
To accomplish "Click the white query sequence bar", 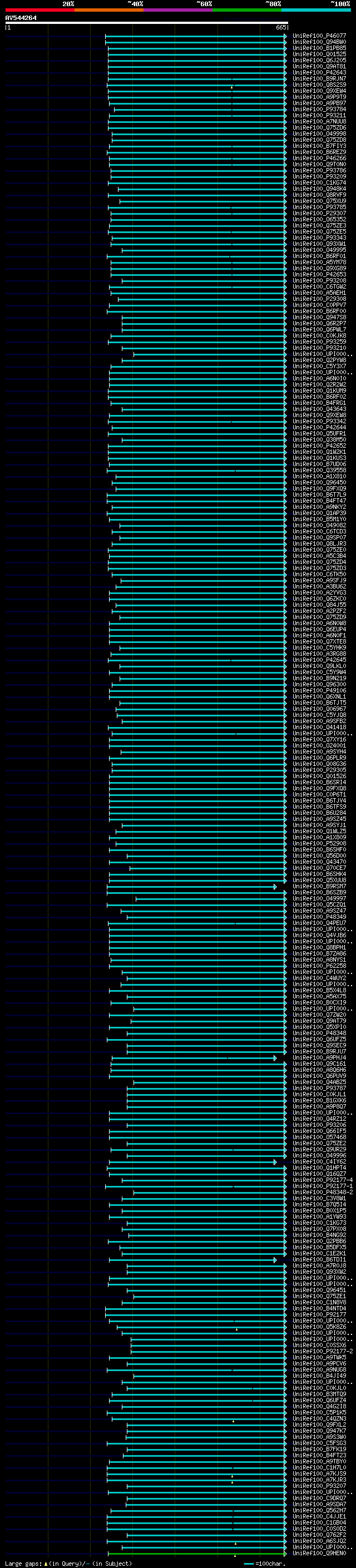I will (x=147, y=23).
